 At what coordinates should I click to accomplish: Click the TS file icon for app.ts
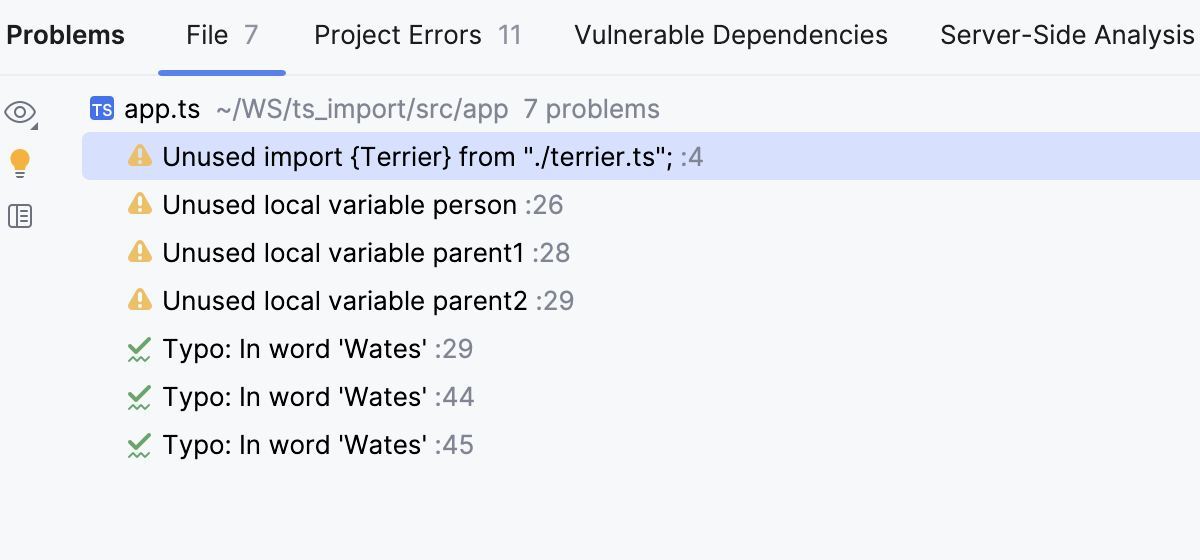pyautogui.click(x=102, y=109)
